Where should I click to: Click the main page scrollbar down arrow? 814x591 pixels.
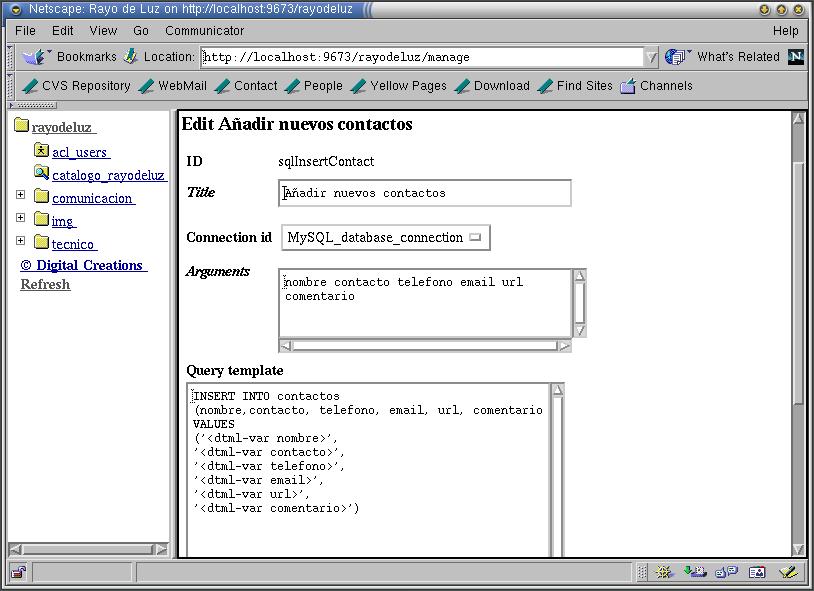[x=798, y=549]
